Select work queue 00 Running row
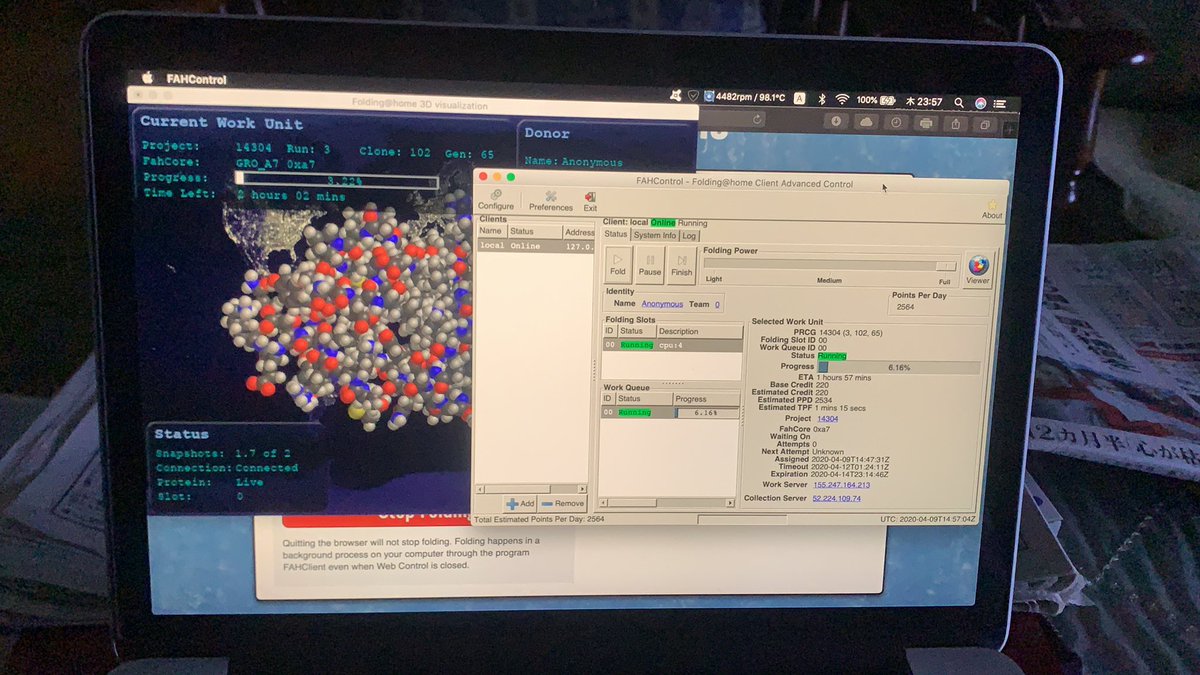 [x=670, y=412]
